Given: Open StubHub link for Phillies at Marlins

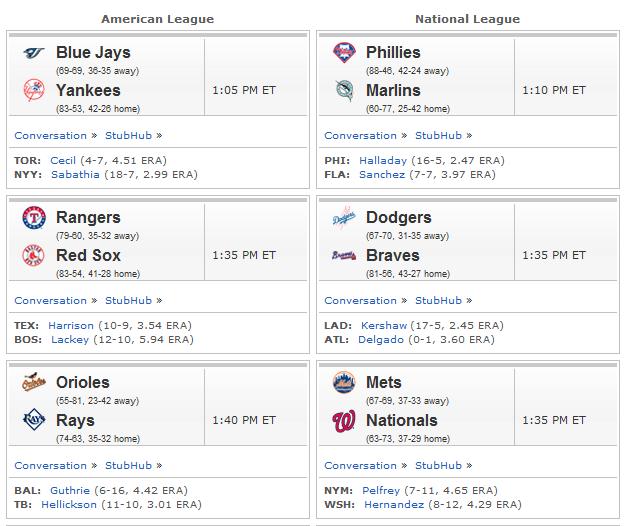Looking at the screenshot, I should pyautogui.click(x=438, y=135).
